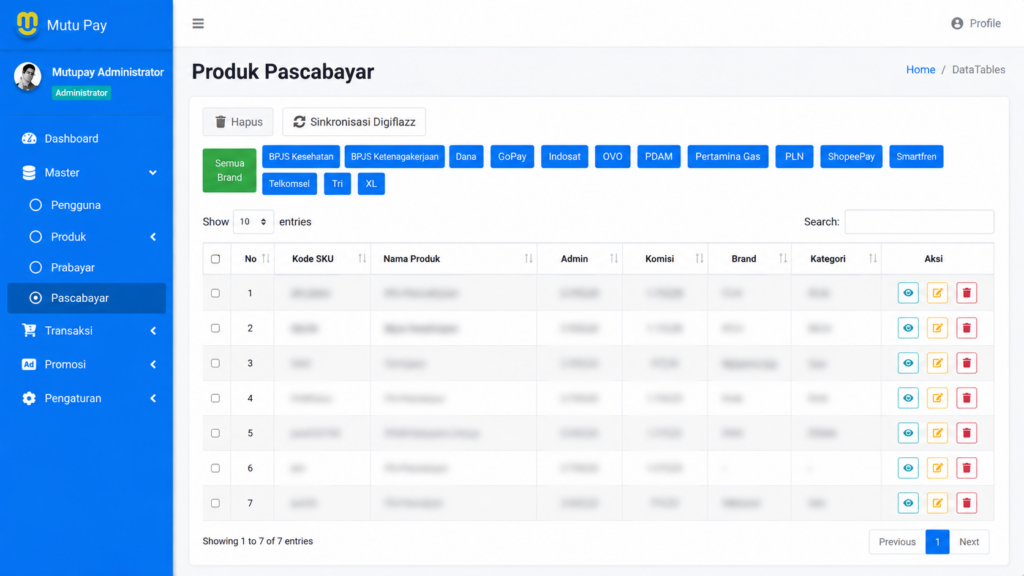Edit product in row 5
The height and width of the screenshot is (576, 1024).
937,433
